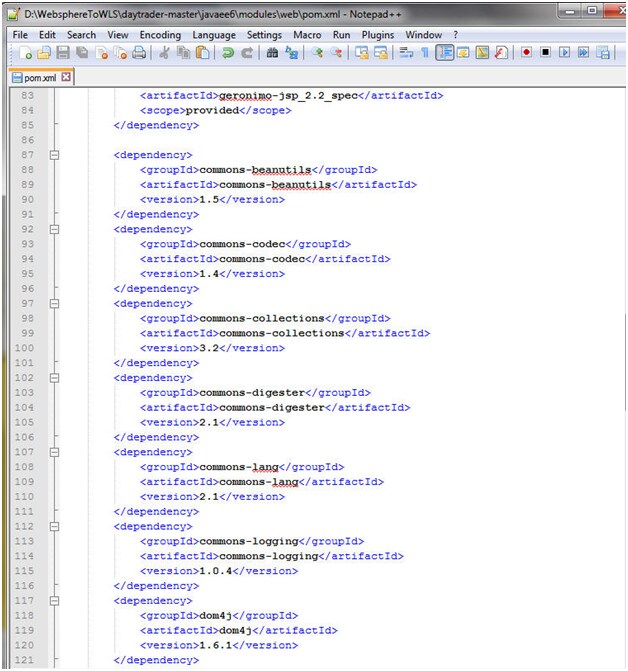
Task: Collapse the dom4j dependency fold marker
Action: point(54,601)
